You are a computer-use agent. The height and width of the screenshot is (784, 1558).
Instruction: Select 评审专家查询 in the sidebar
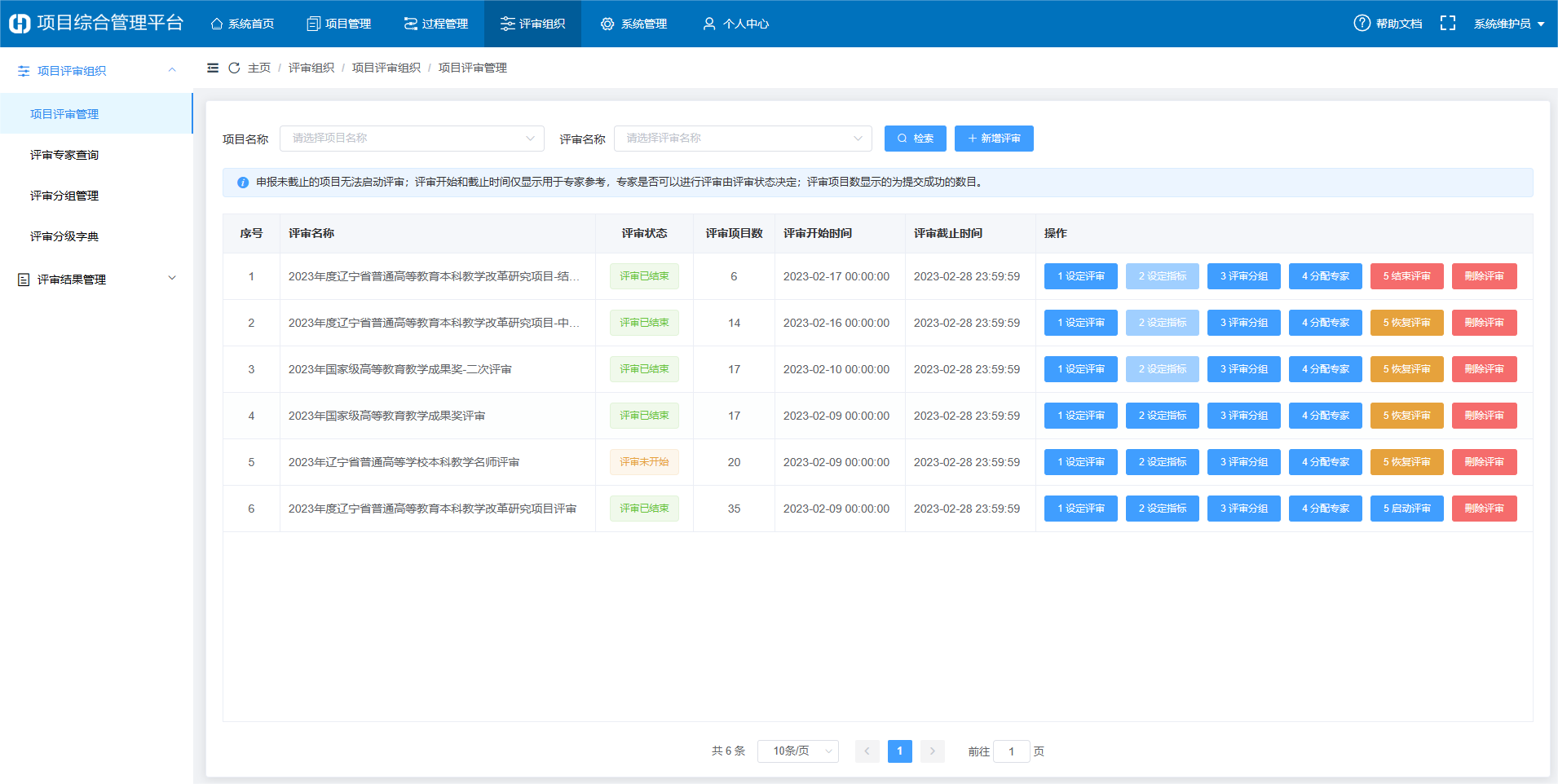coord(64,155)
